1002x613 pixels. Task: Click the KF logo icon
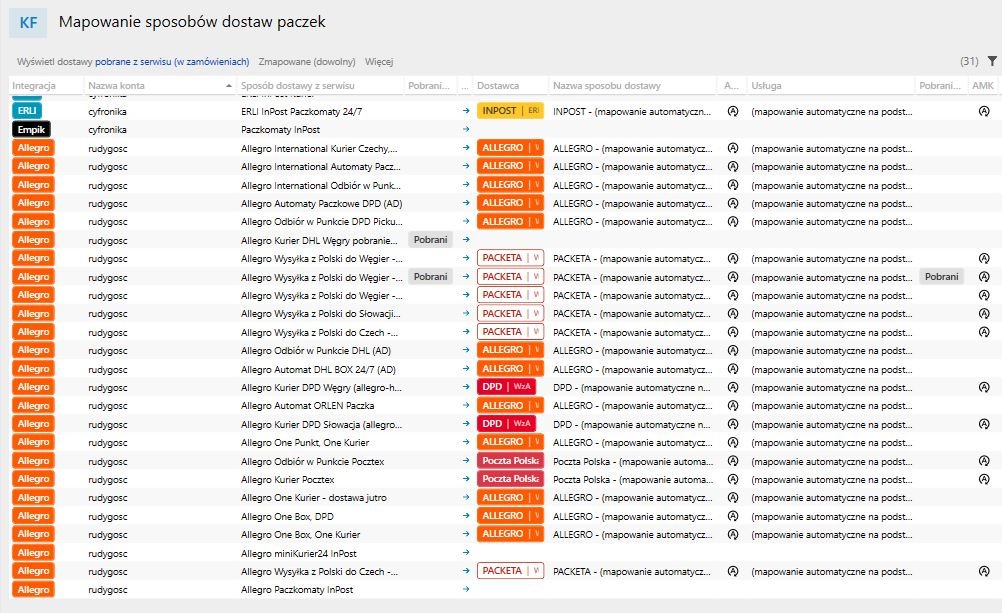(x=28, y=22)
